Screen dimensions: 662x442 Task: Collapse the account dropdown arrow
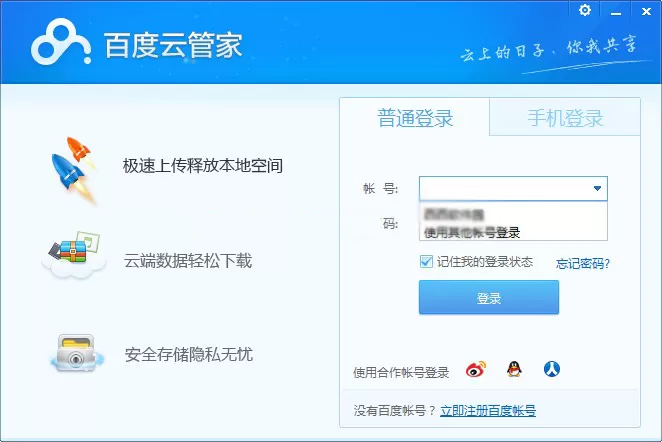(x=597, y=188)
